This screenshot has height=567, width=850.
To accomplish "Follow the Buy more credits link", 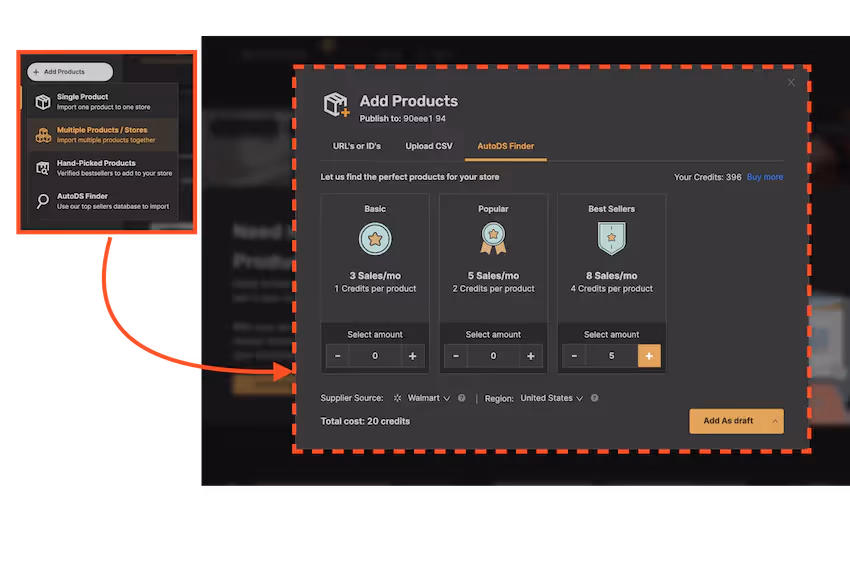I will [765, 177].
